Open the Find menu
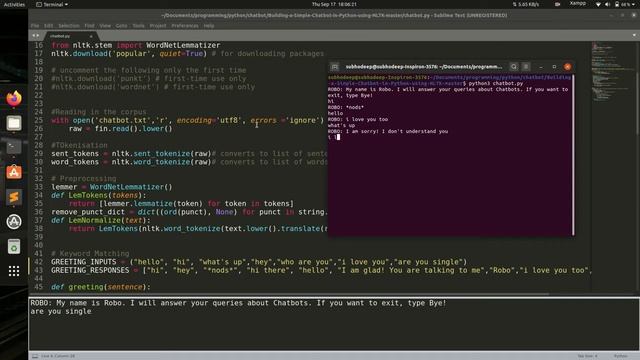This screenshot has width=640, height=360. [x=89, y=25]
